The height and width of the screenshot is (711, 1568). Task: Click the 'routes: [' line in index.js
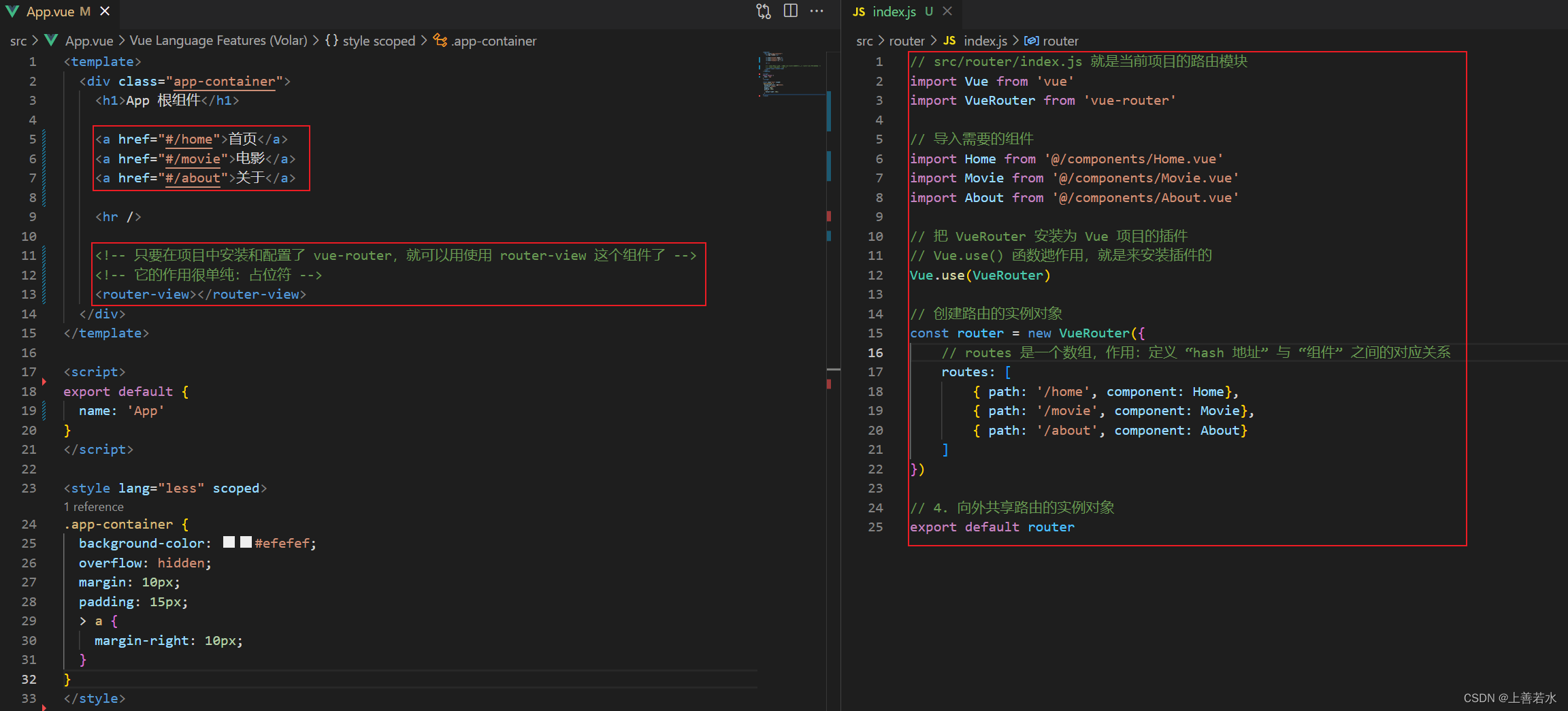pyautogui.click(x=976, y=372)
